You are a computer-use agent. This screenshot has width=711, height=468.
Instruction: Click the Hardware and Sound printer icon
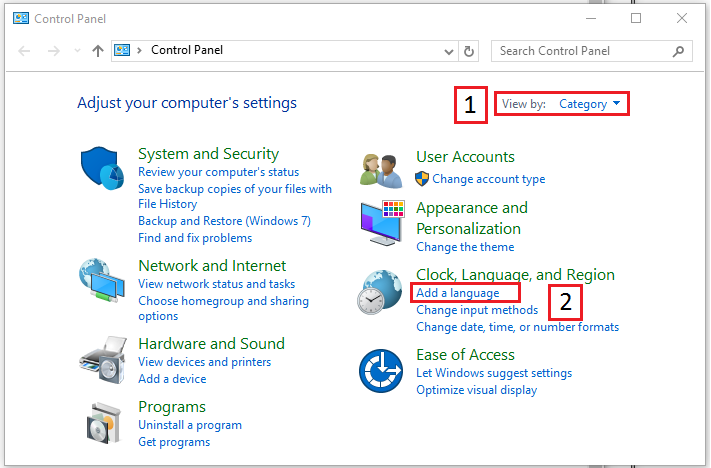(104, 358)
